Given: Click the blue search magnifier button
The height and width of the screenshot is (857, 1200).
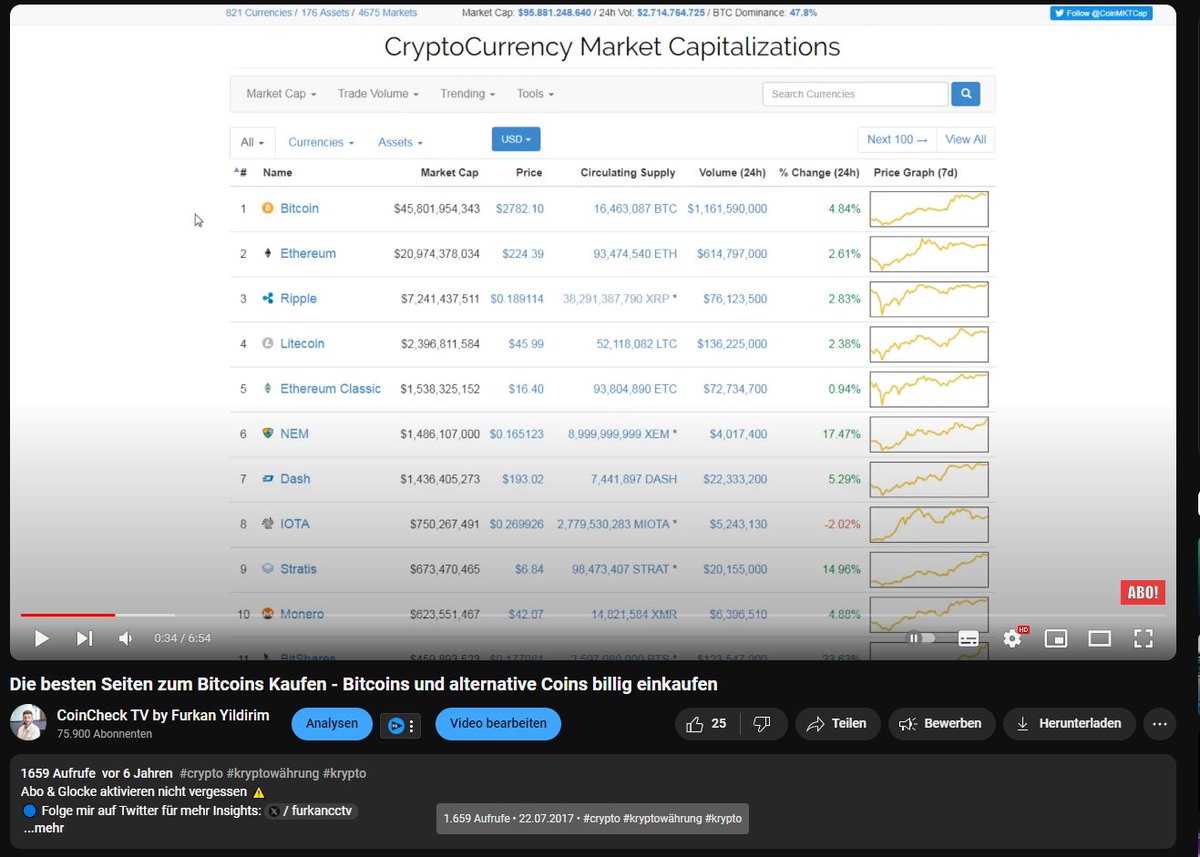Looking at the screenshot, I should tap(965, 94).
